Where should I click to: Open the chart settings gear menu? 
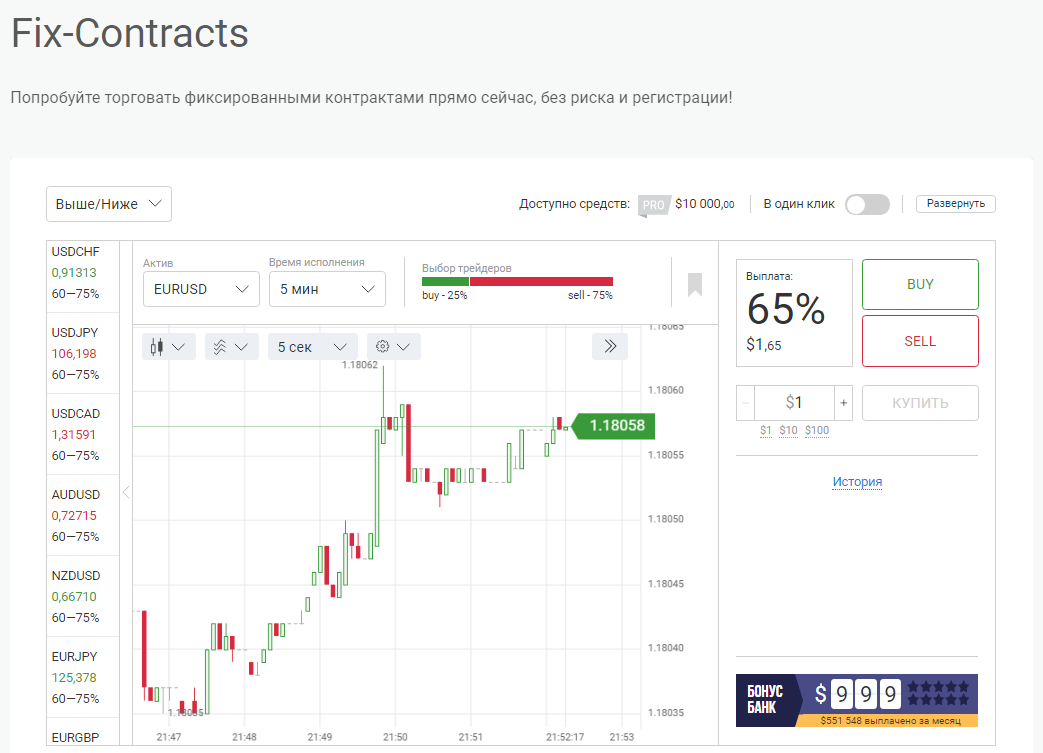click(x=393, y=347)
